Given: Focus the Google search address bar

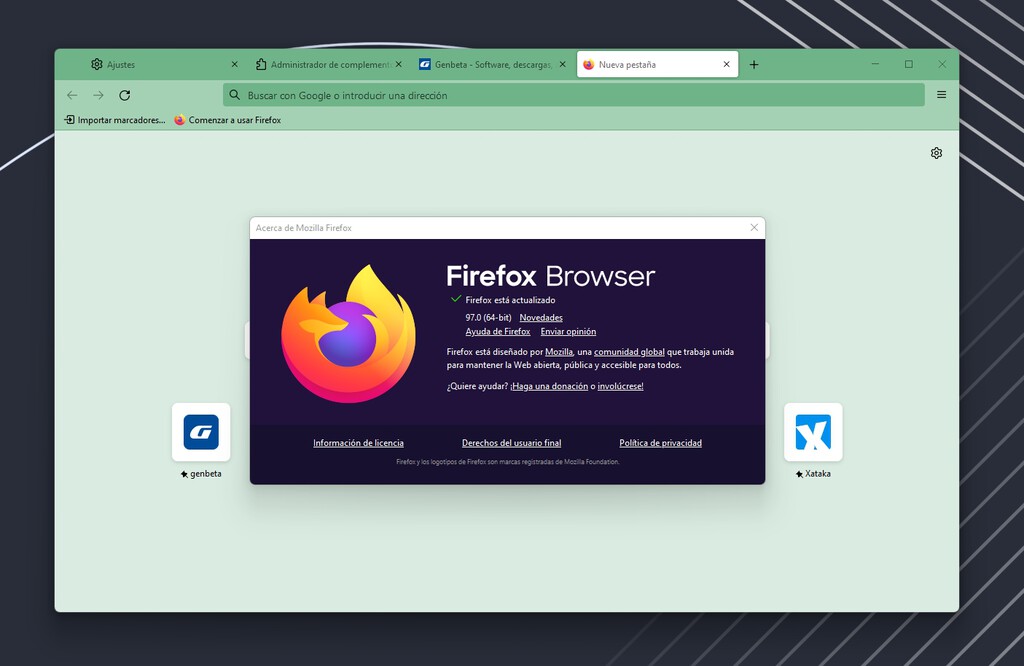Looking at the screenshot, I should pos(573,95).
